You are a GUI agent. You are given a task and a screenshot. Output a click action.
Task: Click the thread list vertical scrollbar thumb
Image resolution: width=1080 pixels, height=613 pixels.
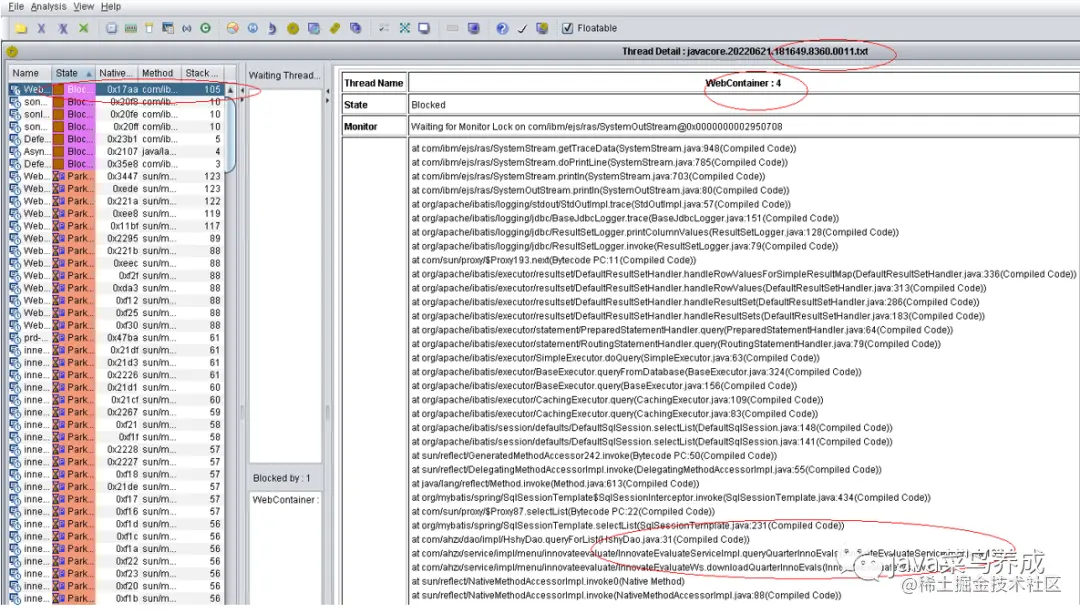[230, 134]
